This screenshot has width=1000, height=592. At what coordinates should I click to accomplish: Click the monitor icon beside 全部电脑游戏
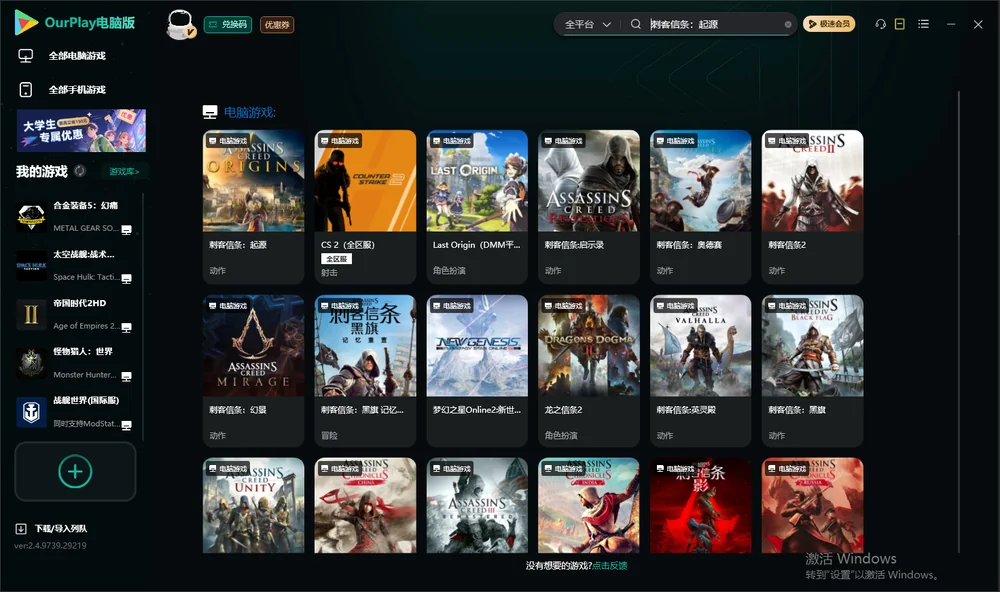click(26, 56)
